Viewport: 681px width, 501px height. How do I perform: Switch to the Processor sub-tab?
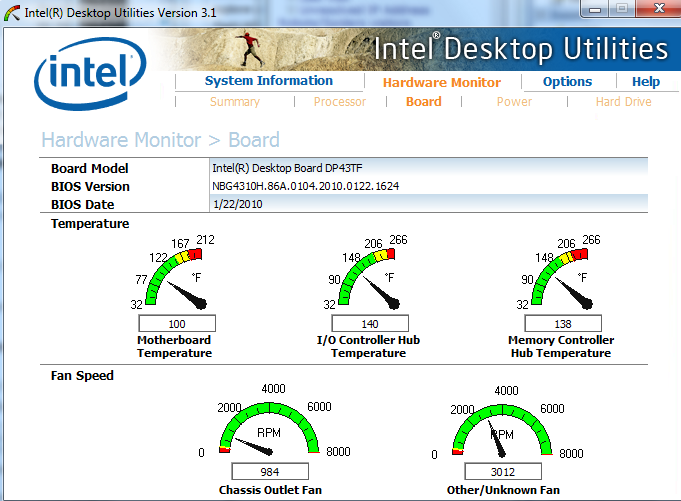click(340, 102)
